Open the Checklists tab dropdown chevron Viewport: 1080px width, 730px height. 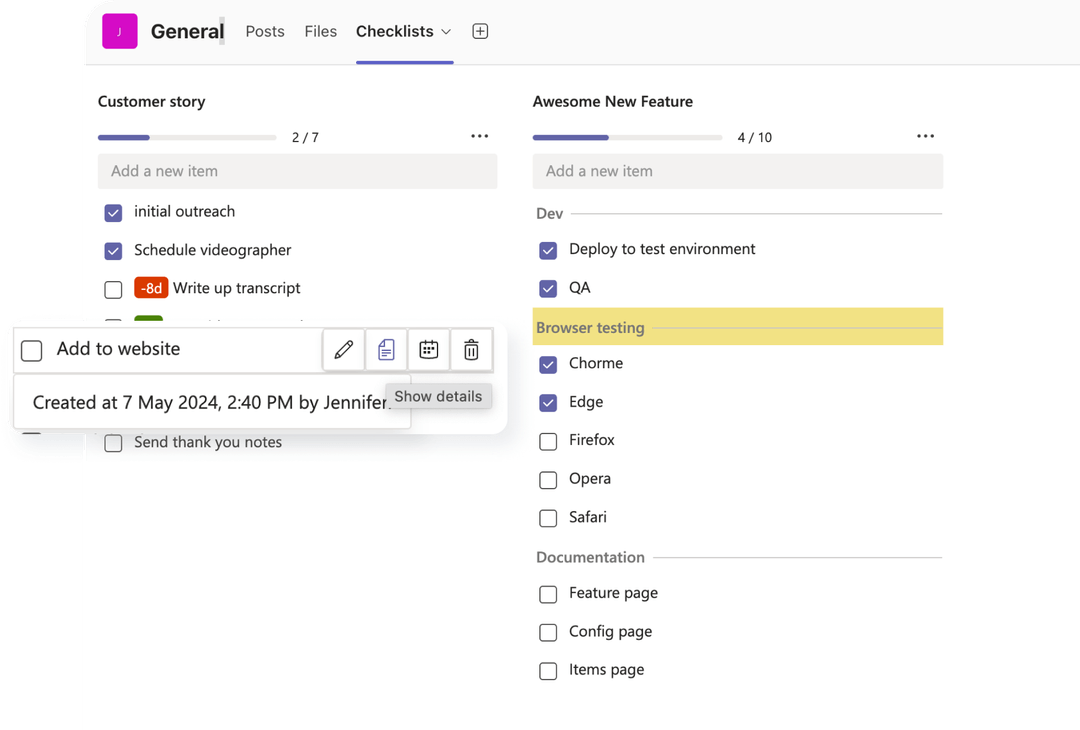pos(447,31)
